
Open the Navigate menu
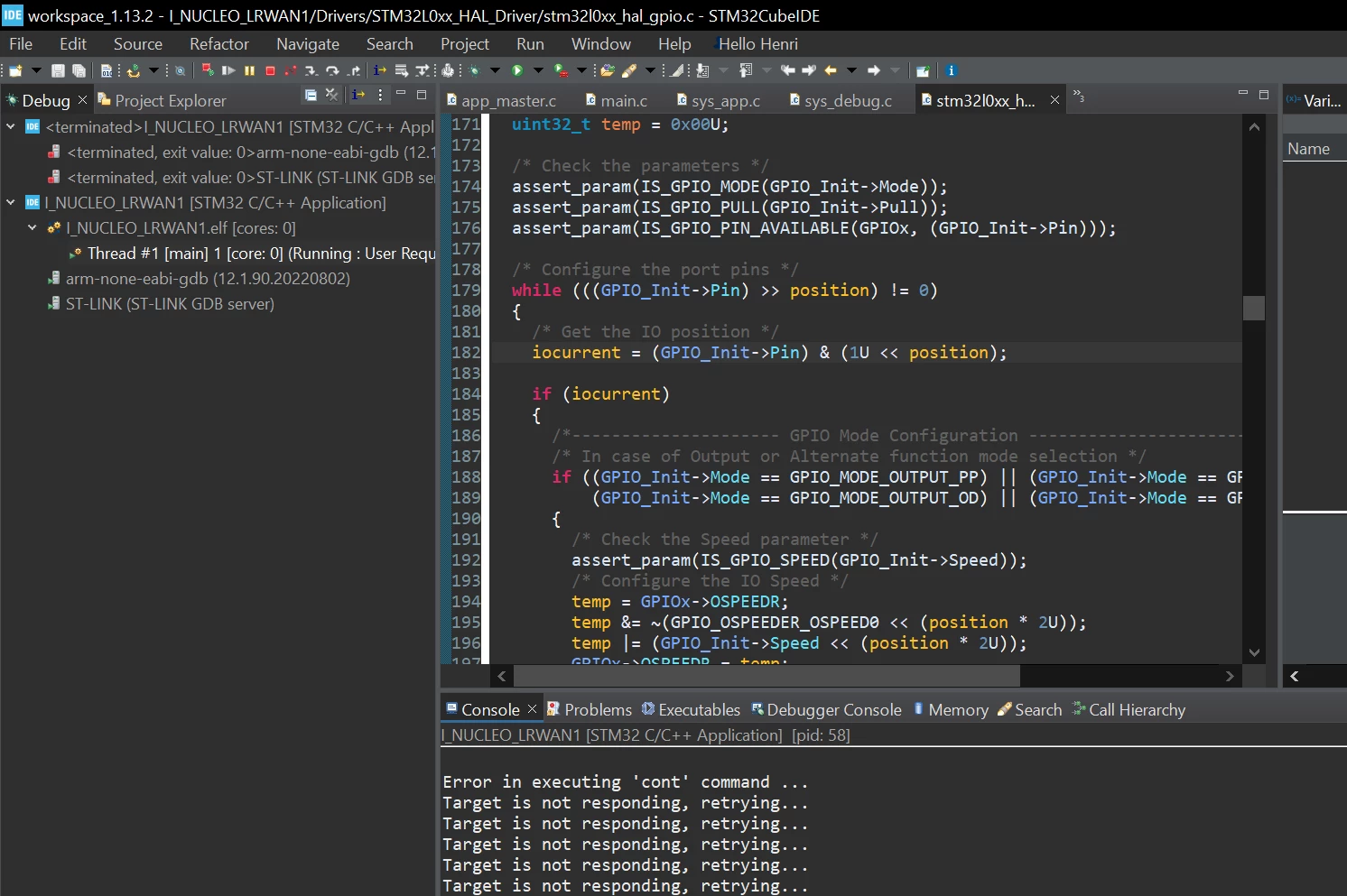point(308,43)
